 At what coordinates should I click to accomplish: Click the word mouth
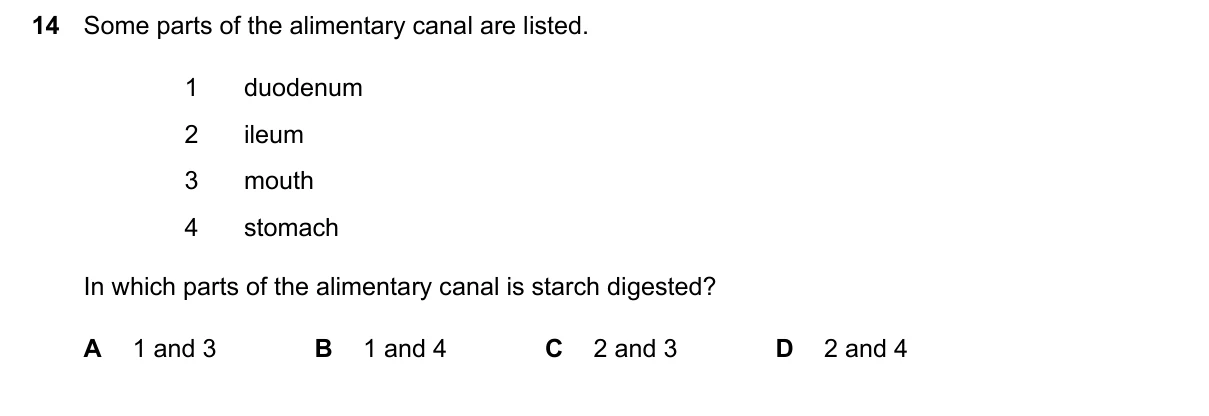(279, 181)
